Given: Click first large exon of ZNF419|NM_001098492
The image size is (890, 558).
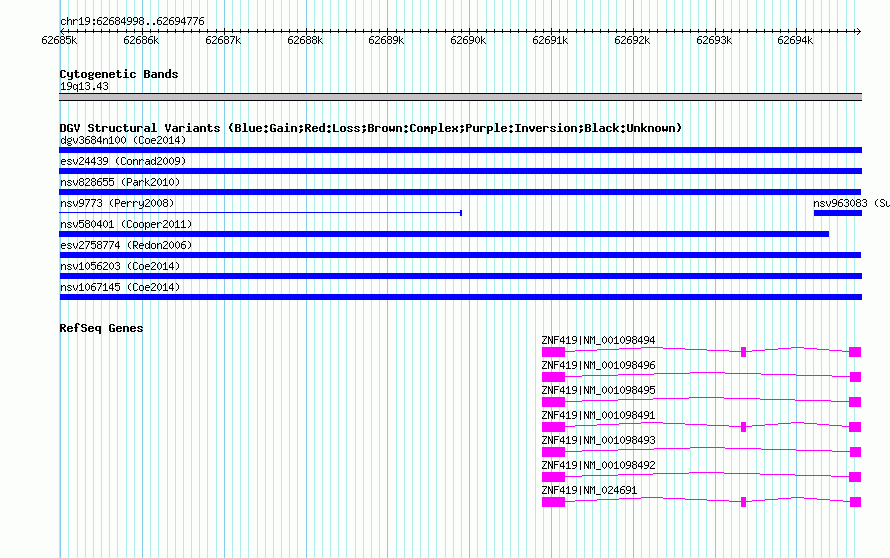Looking at the screenshot, I should [x=553, y=477].
